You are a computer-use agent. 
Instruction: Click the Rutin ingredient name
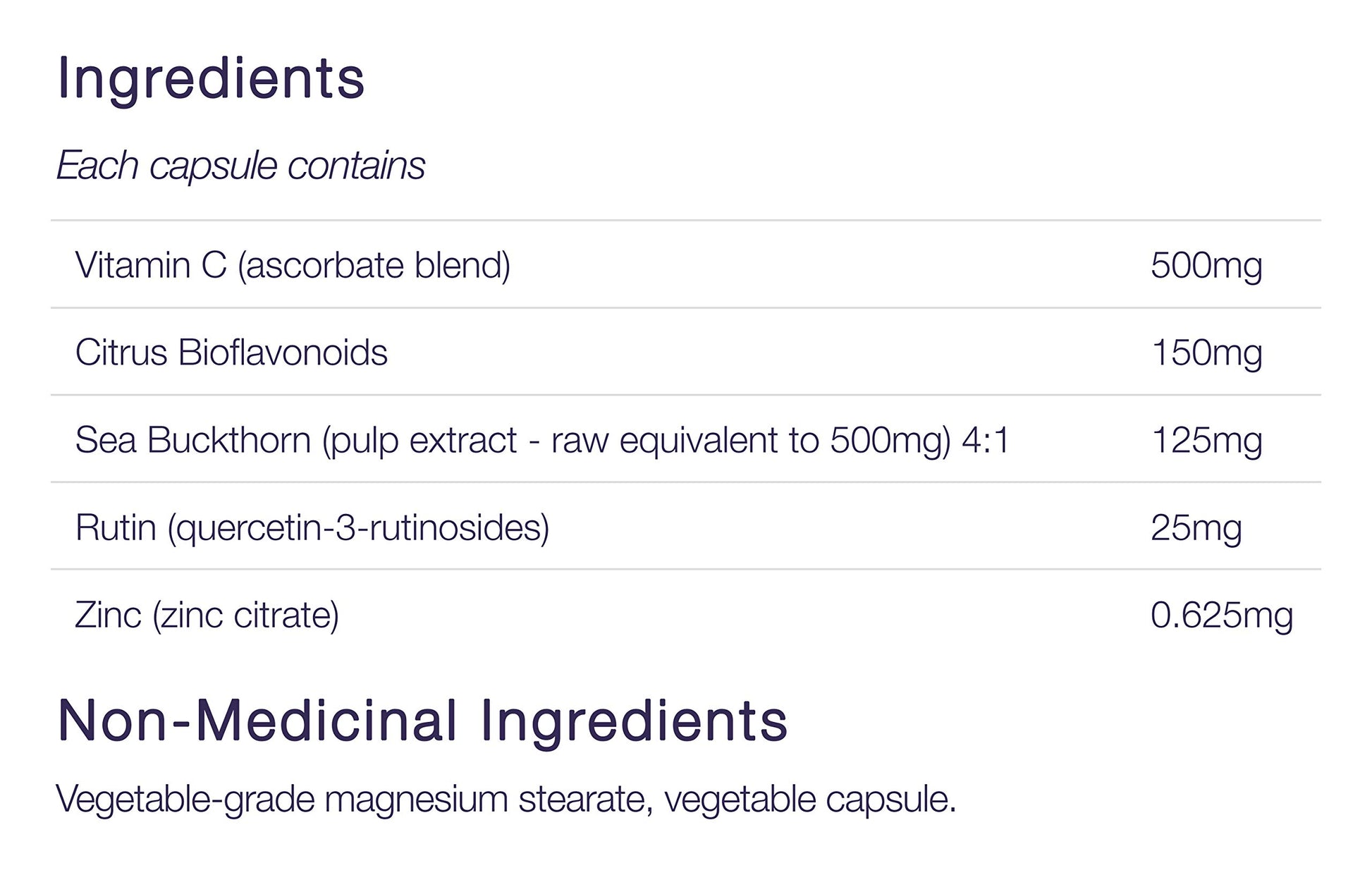coord(116,527)
